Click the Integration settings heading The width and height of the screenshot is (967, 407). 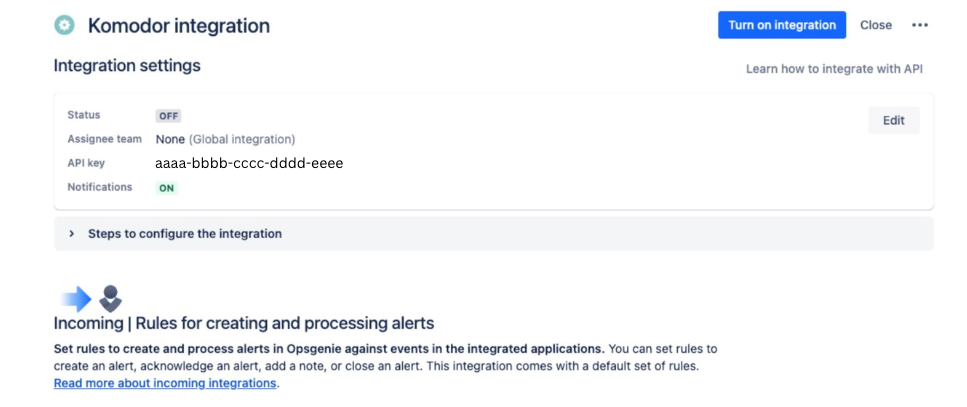pos(127,65)
